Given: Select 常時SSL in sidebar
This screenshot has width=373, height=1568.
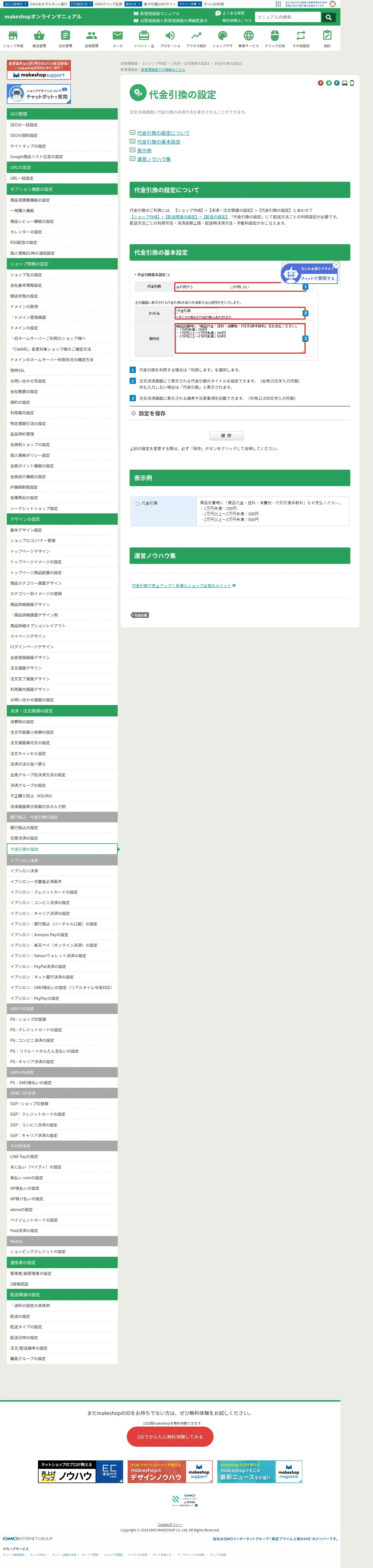Looking at the screenshot, I should [x=62, y=370].
